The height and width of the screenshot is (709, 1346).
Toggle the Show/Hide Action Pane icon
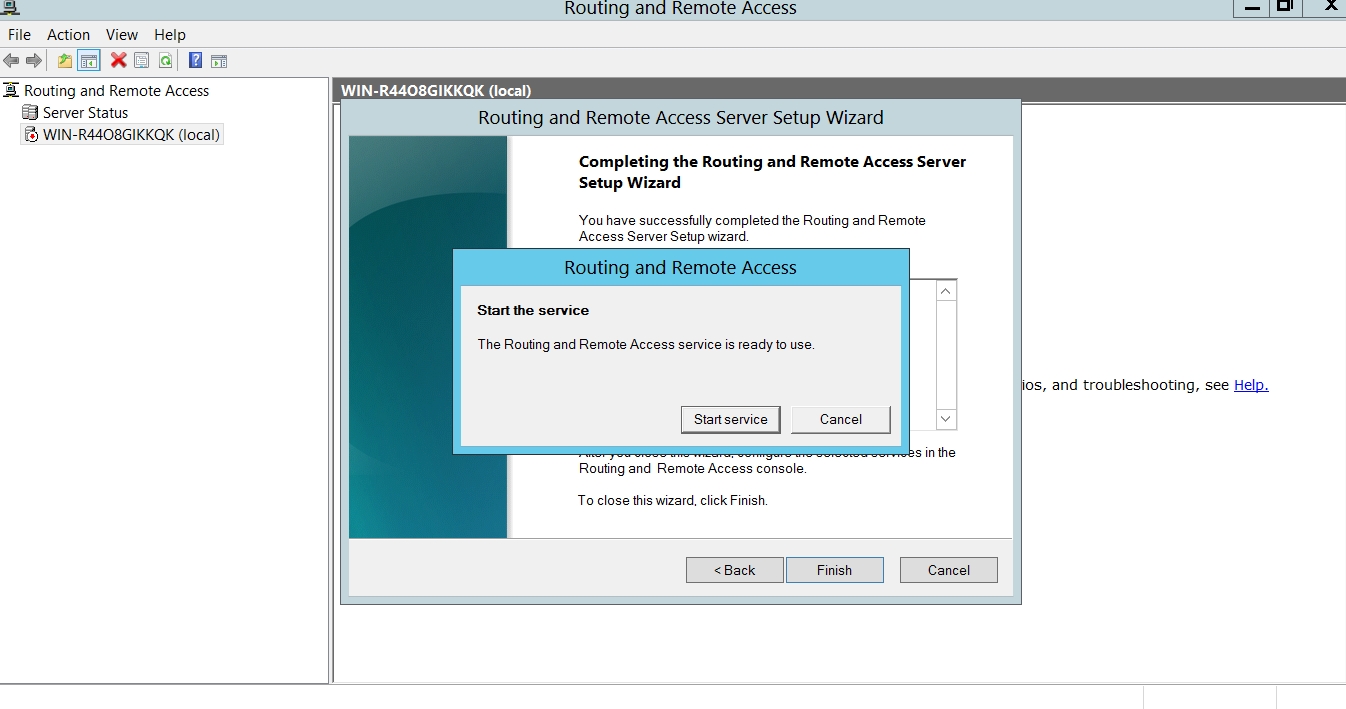[x=219, y=61]
